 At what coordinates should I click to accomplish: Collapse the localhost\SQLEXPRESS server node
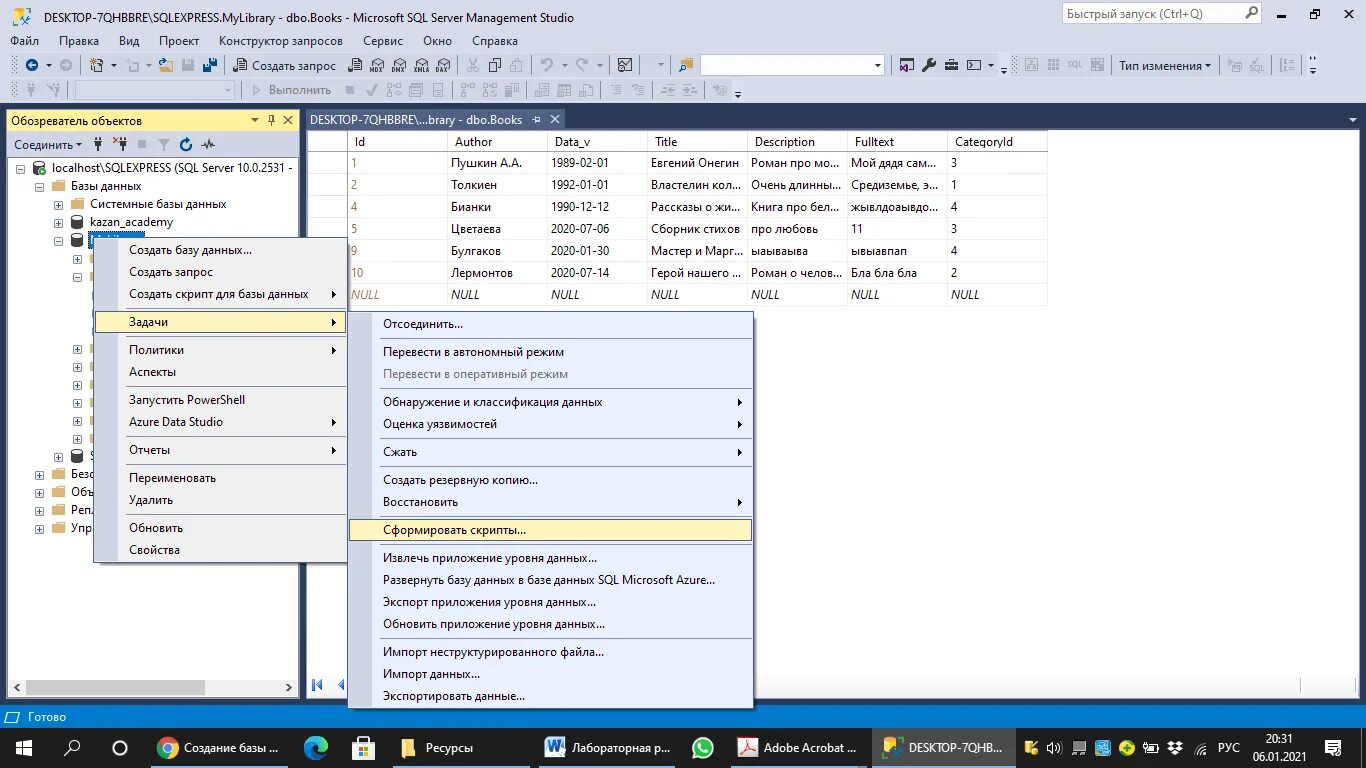click(x=20, y=168)
